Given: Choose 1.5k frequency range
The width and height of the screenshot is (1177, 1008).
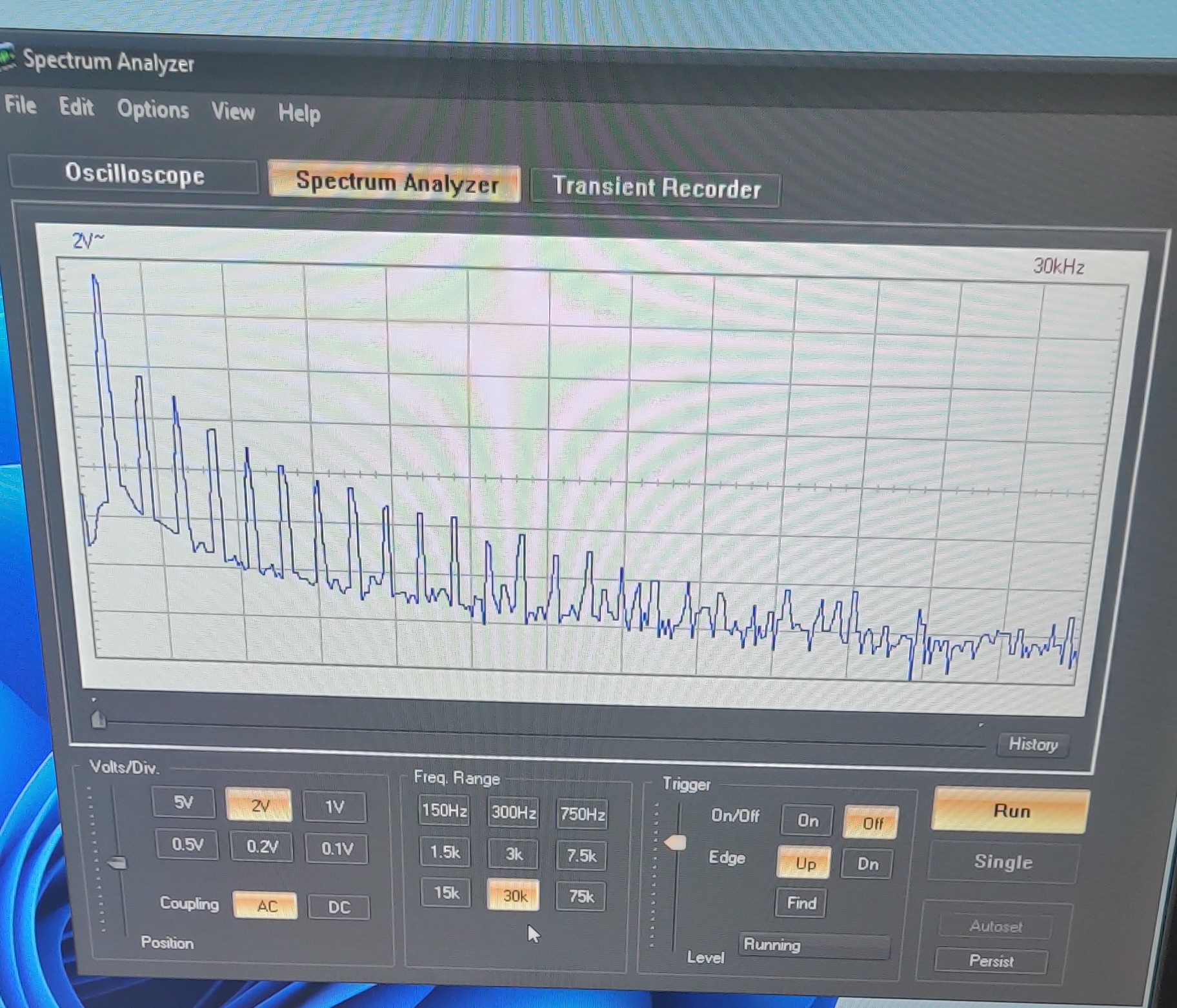Looking at the screenshot, I should [445, 852].
